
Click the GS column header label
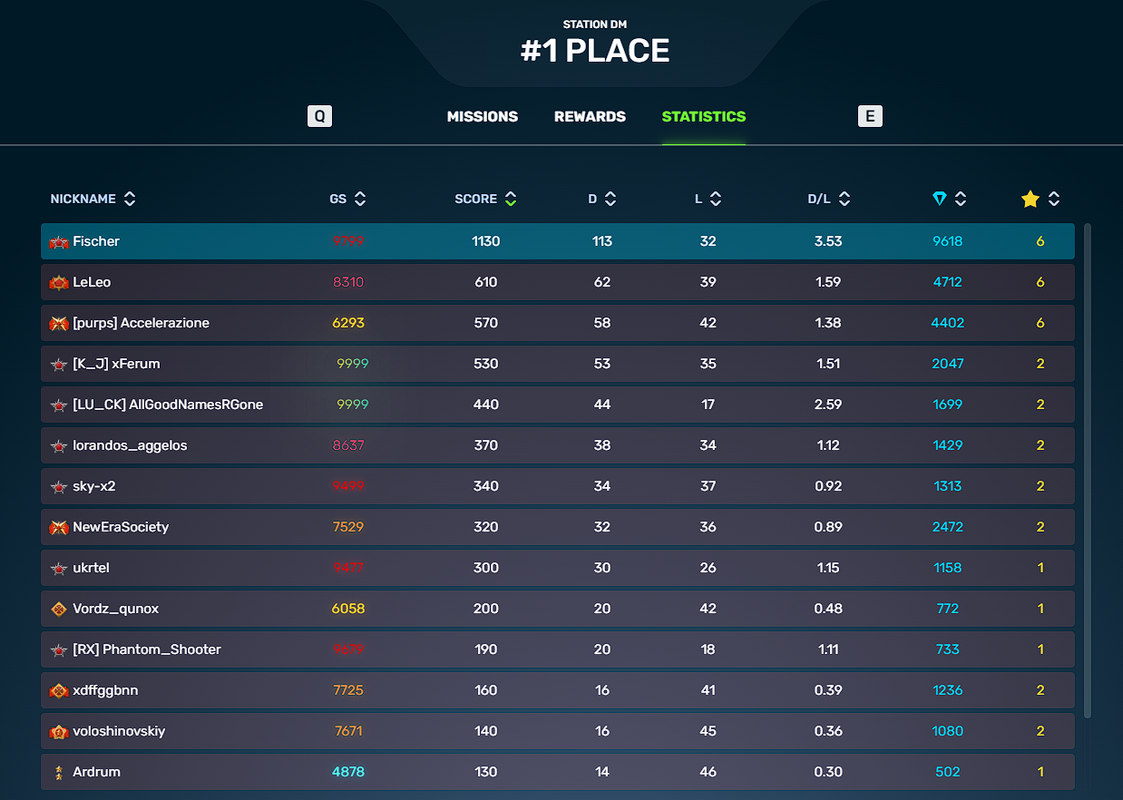click(338, 198)
